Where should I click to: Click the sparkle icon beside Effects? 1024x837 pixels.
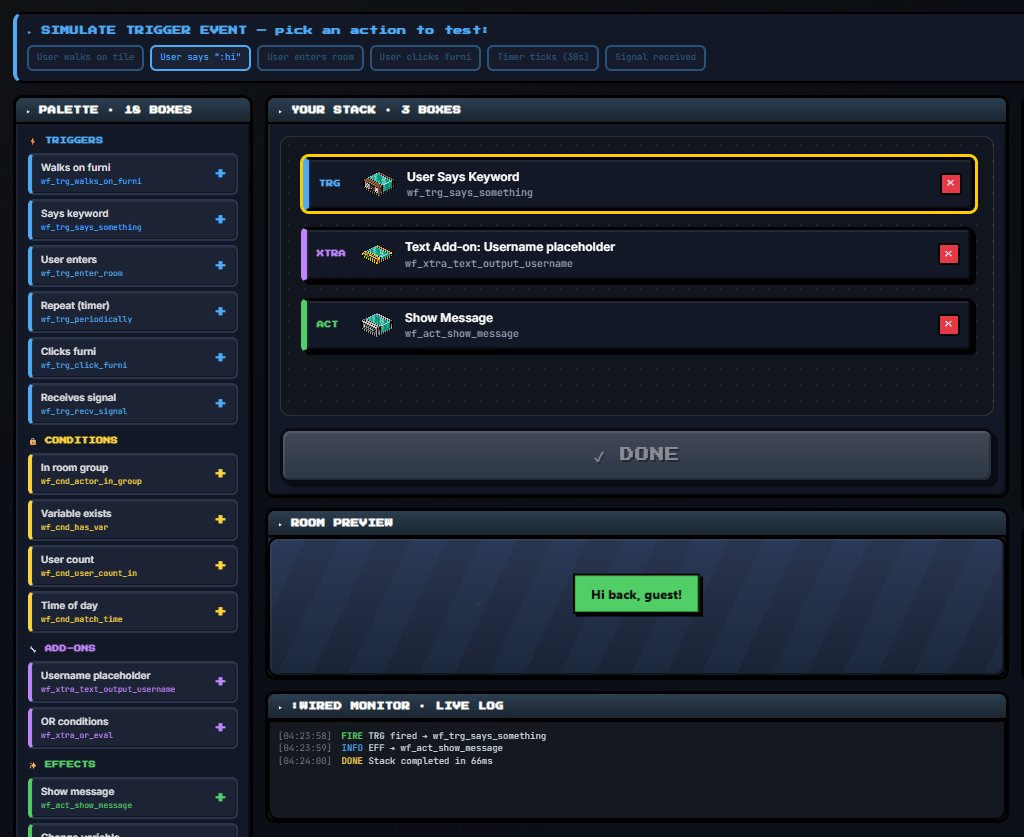[33, 765]
